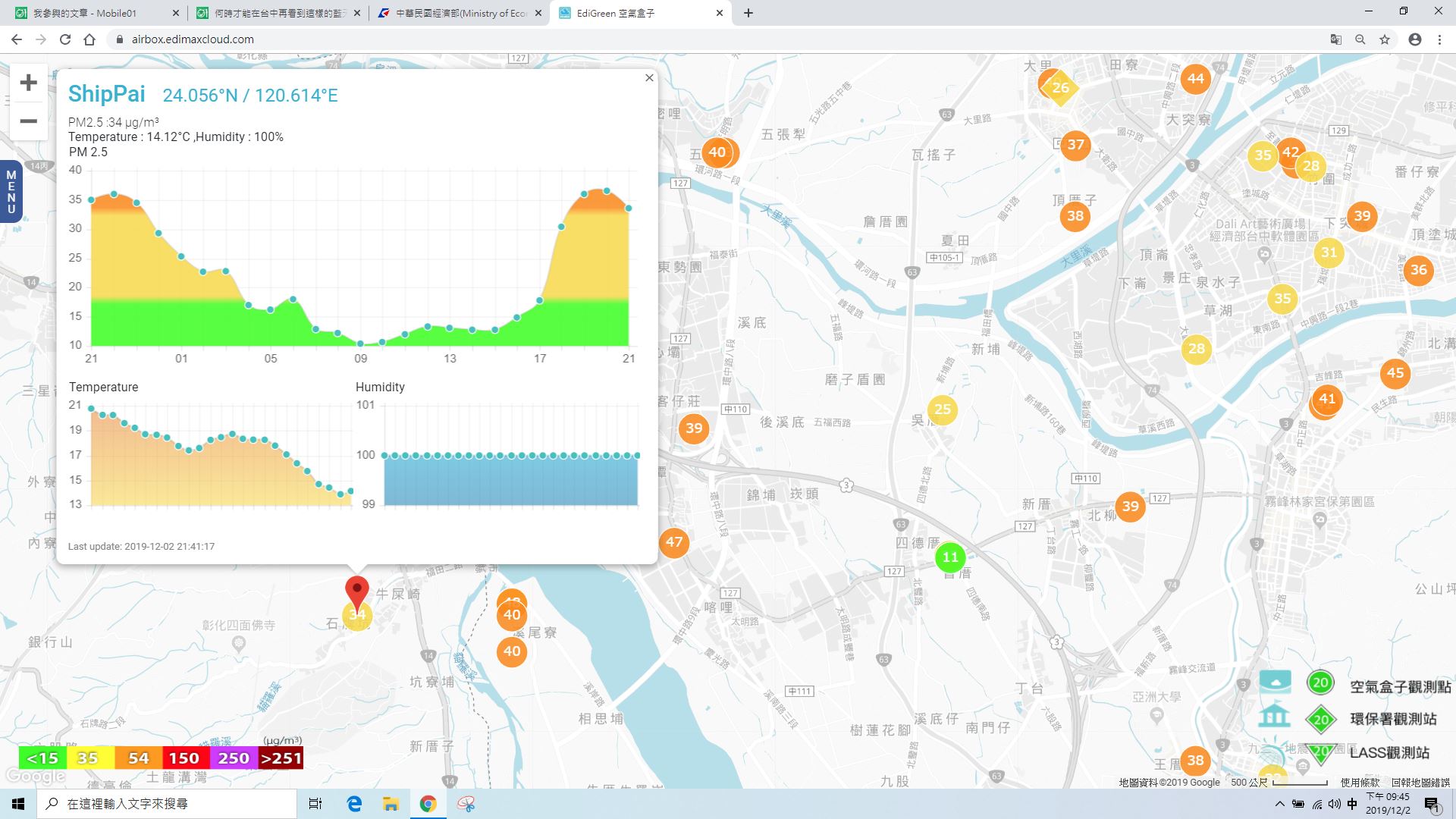Open the 回報地圖錯誤 report link
1456x819 pixels.
tap(1420, 783)
